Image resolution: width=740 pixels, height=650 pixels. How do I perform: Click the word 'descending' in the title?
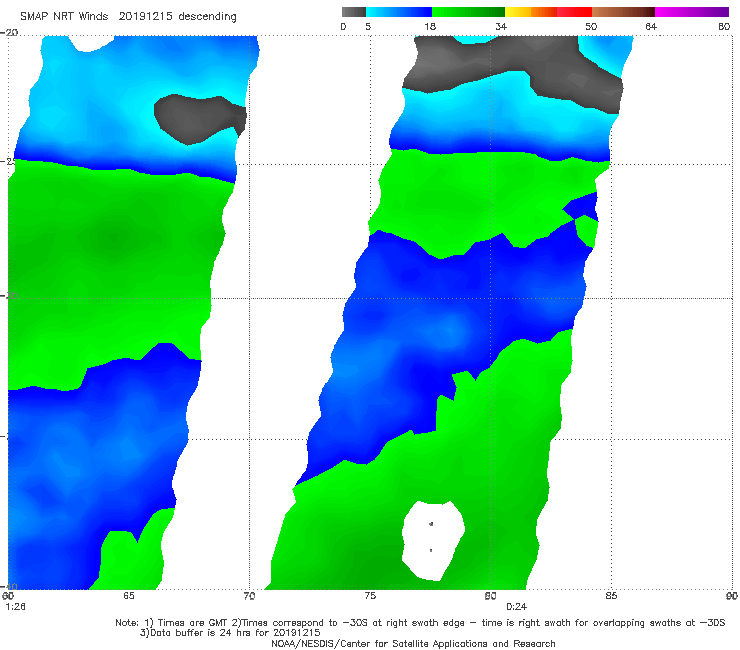(207, 17)
